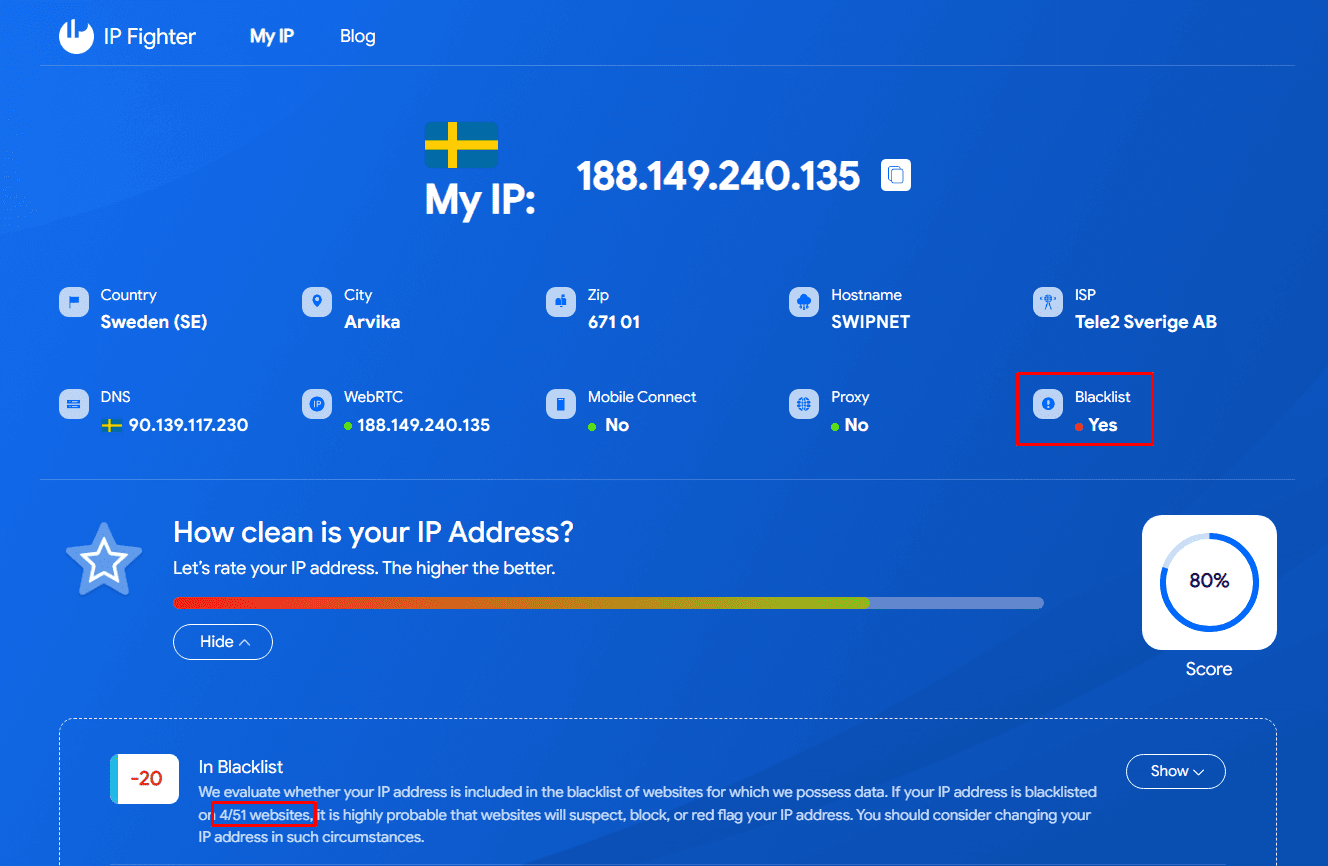Click the City location pin icon
Image resolution: width=1328 pixels, height=866 pixels.
point(317,302)
